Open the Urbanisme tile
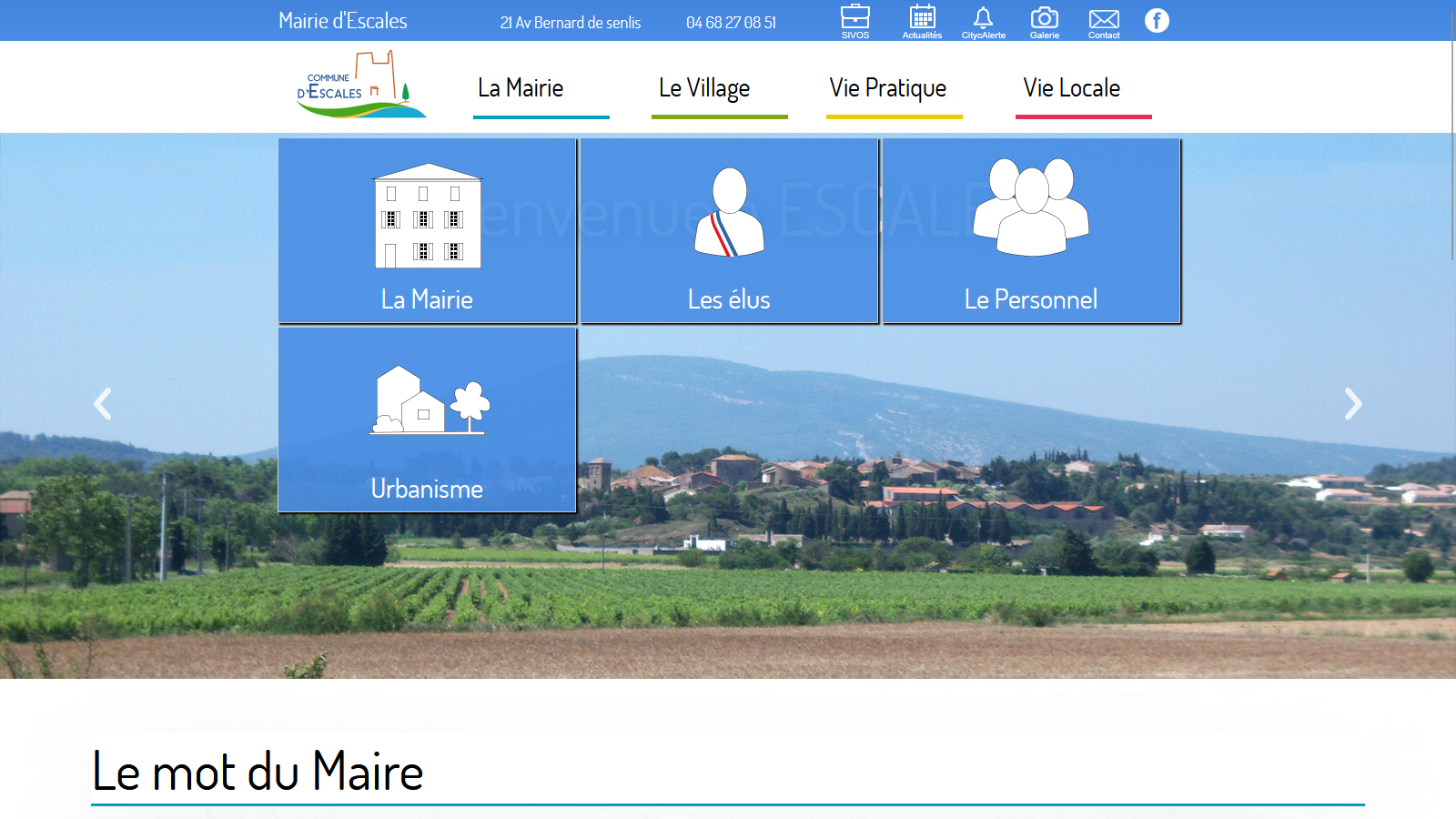1456x819 pixels. pos(427,420)
